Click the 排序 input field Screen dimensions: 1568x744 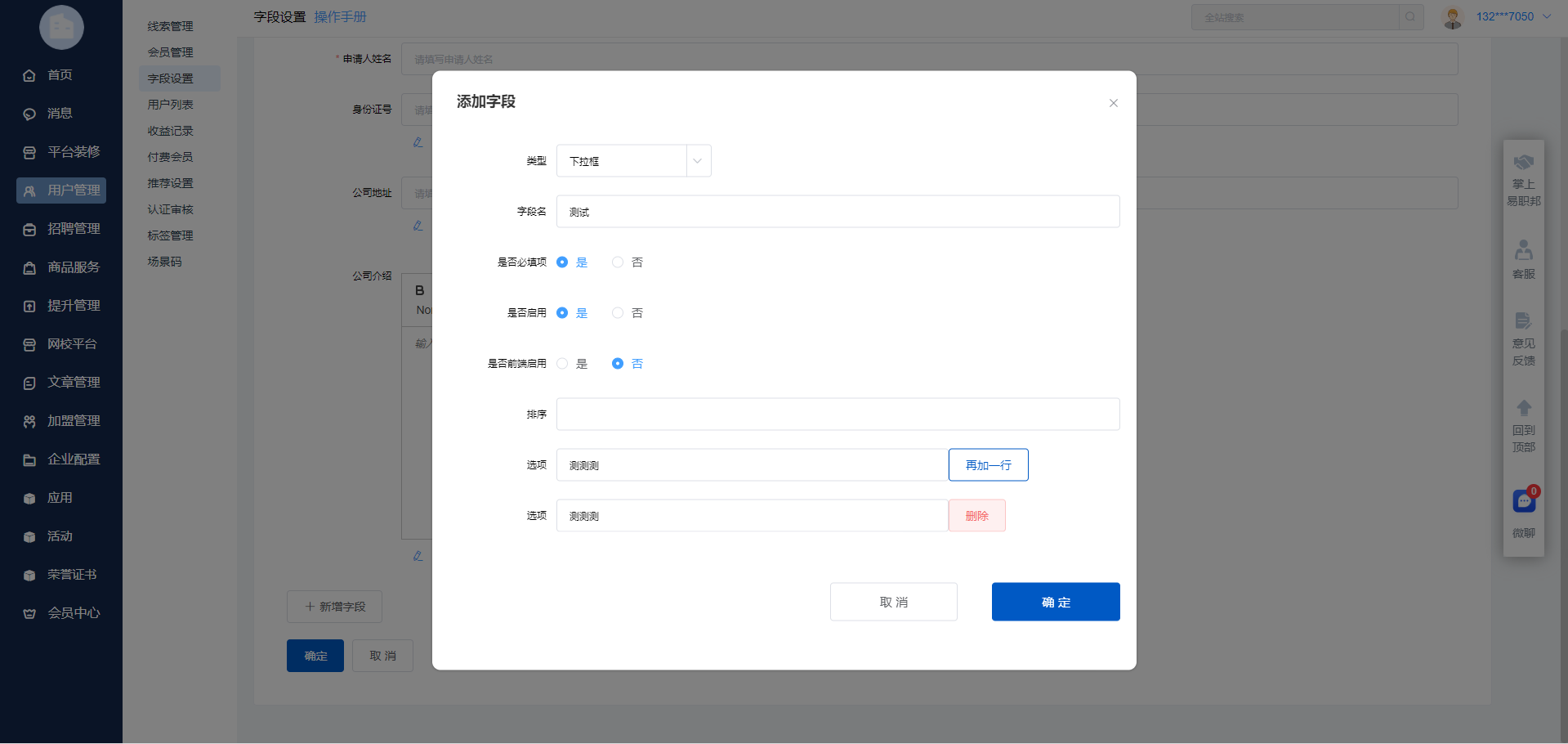838,415
